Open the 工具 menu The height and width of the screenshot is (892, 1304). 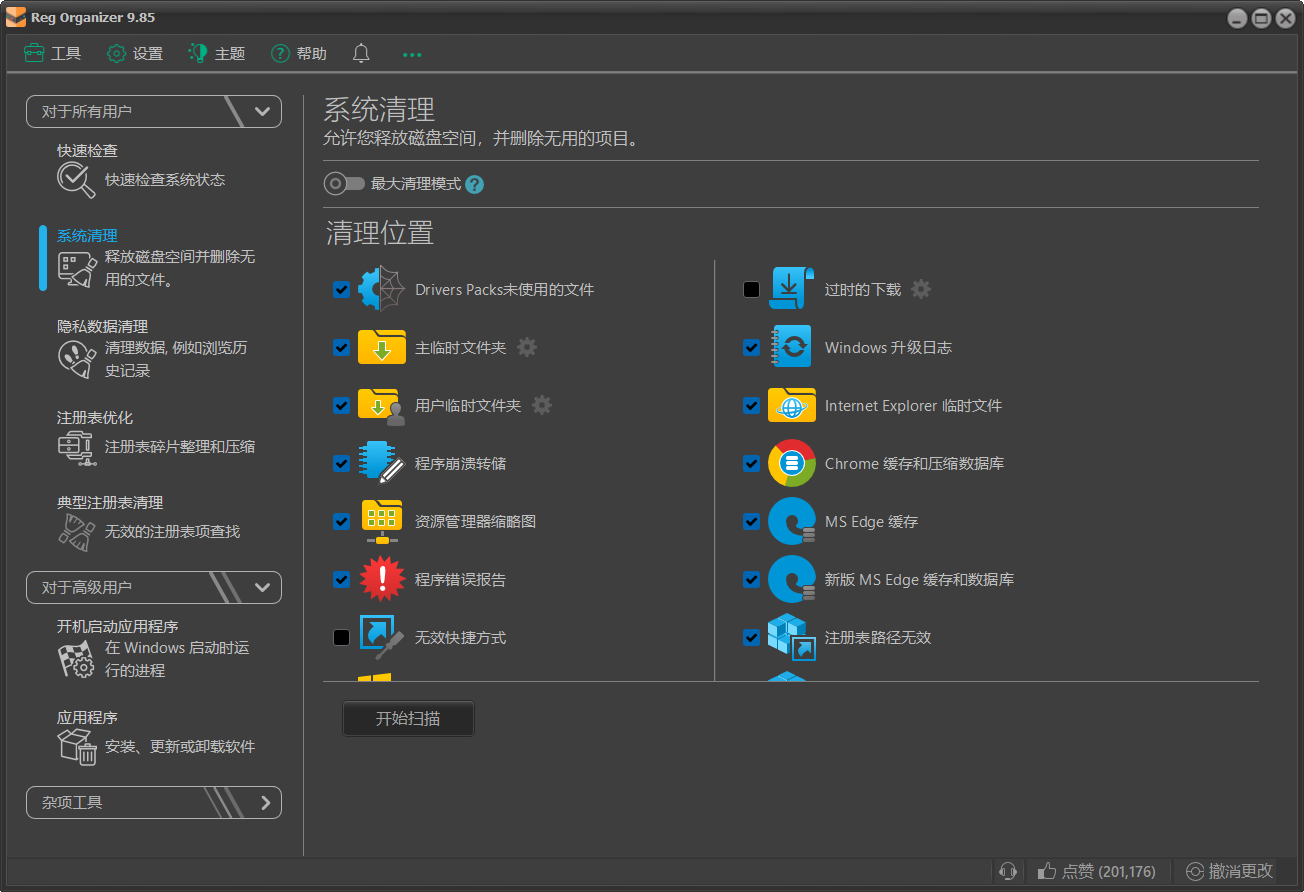(53, 54)
